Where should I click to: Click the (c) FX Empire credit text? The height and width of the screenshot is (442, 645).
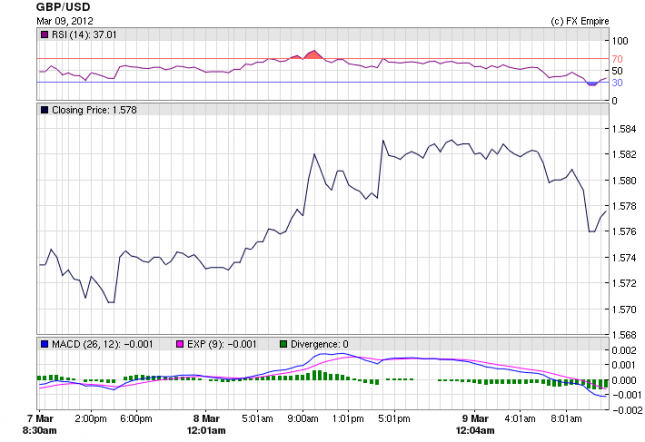[580, 21]
